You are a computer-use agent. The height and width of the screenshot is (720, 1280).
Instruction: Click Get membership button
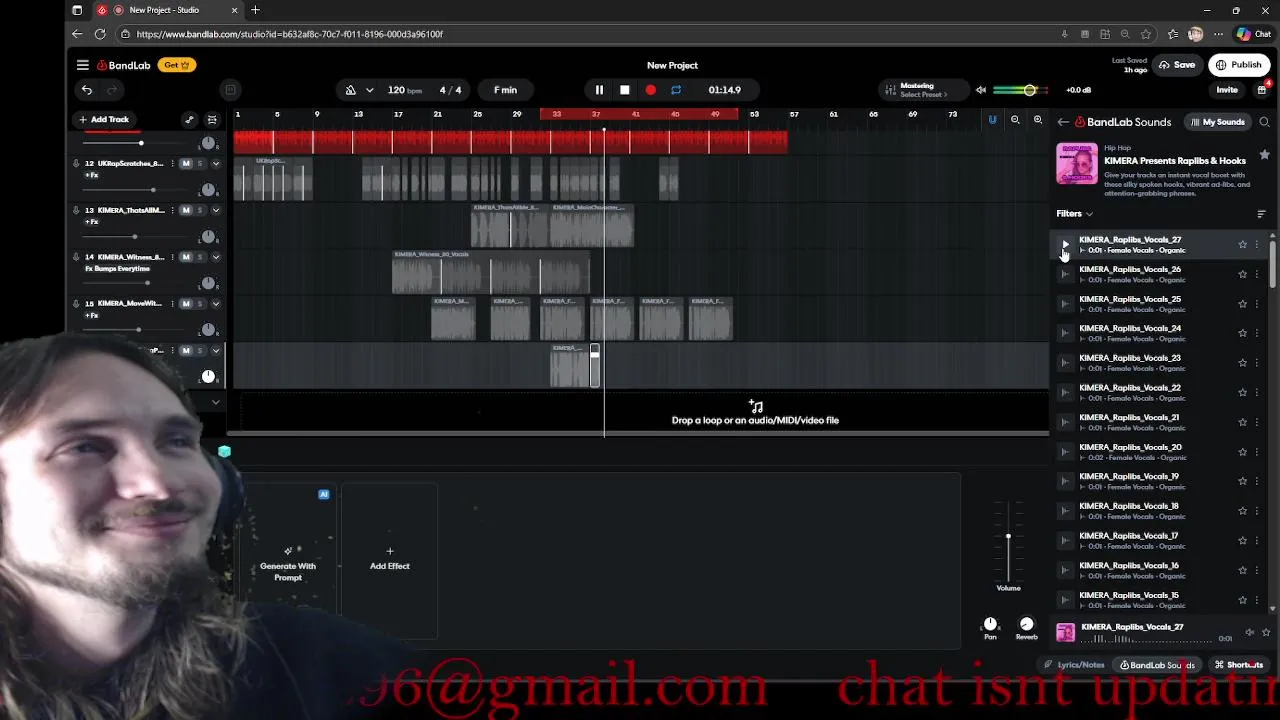[177, 65]
